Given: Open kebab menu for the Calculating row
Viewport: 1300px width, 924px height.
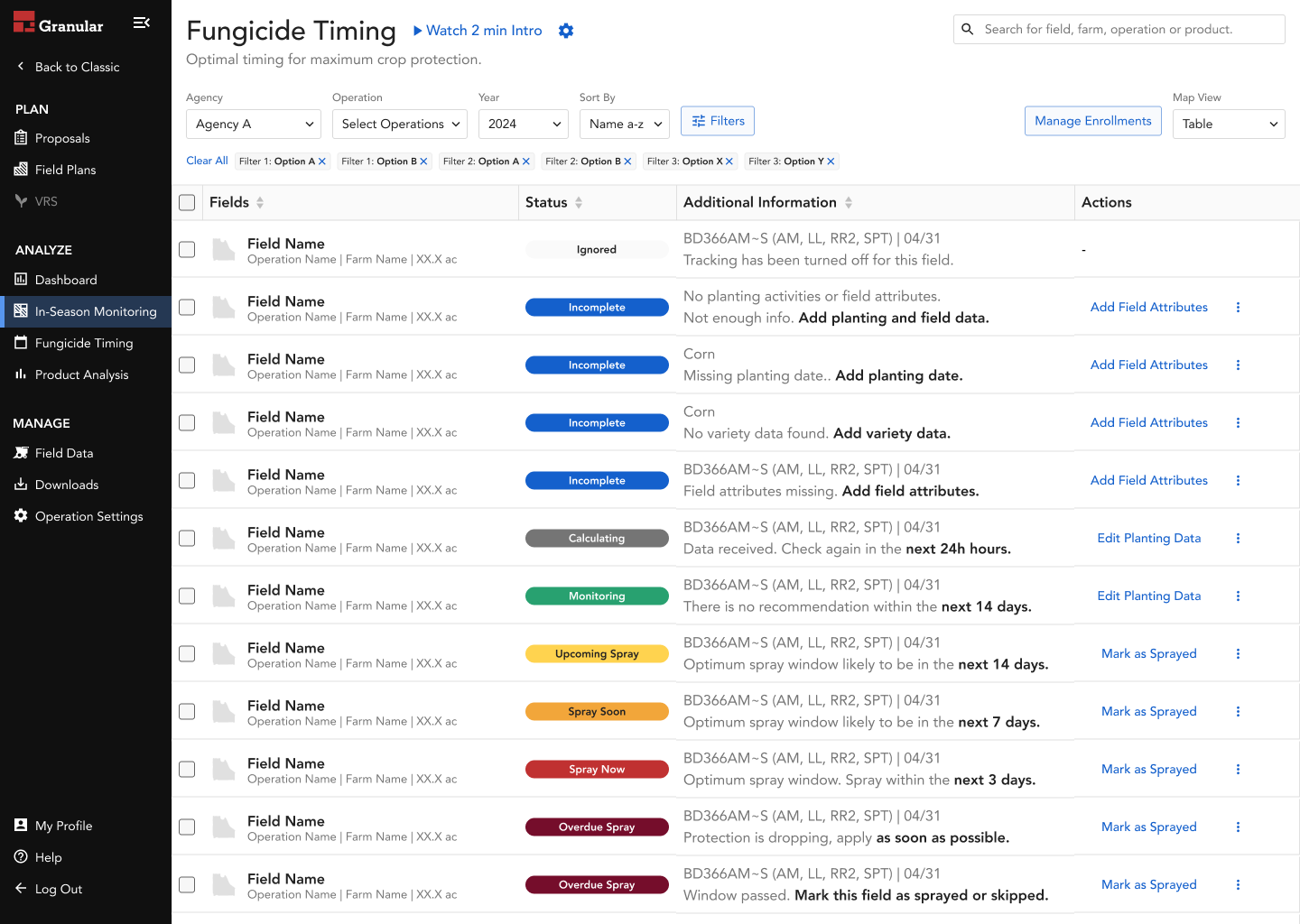Looking at the screenshot, I should tap(1238, 539).
